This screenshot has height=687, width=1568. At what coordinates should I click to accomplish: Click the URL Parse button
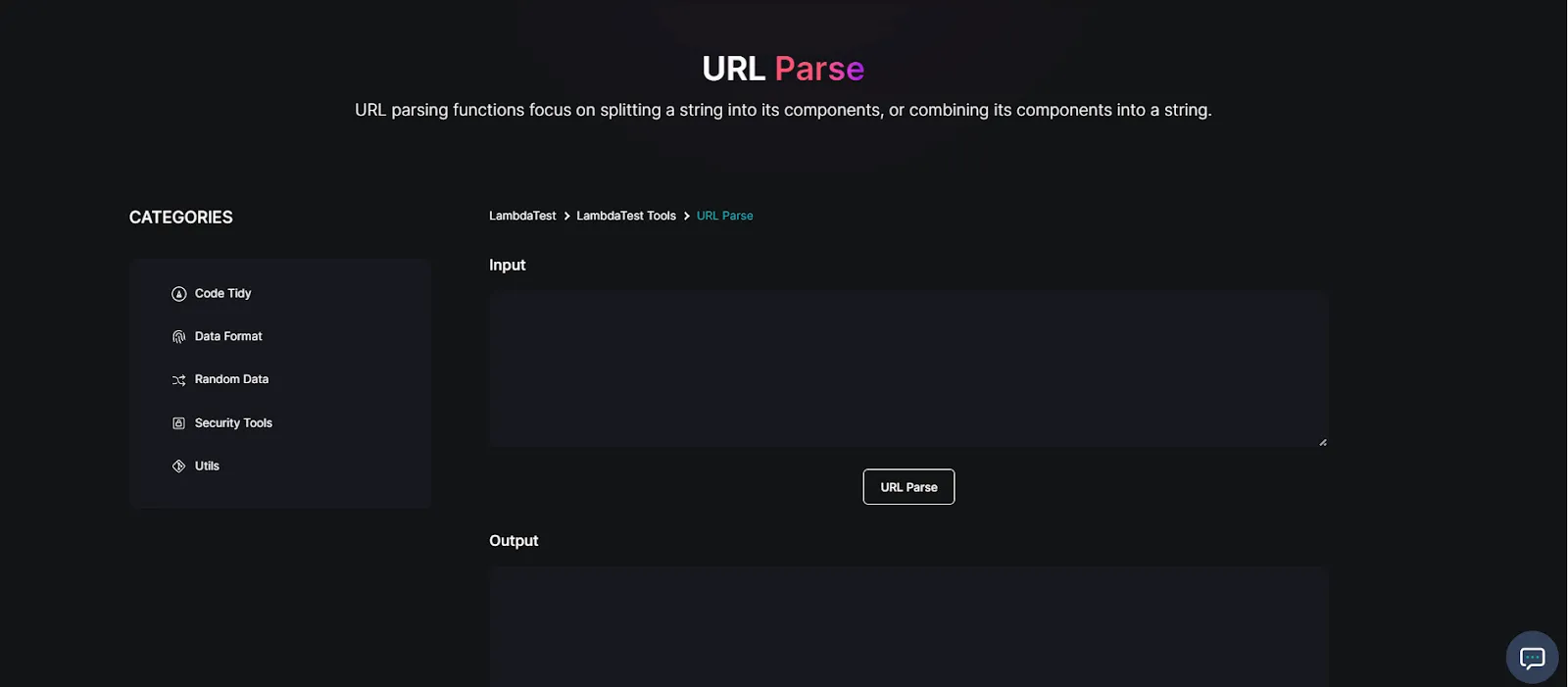908,487
